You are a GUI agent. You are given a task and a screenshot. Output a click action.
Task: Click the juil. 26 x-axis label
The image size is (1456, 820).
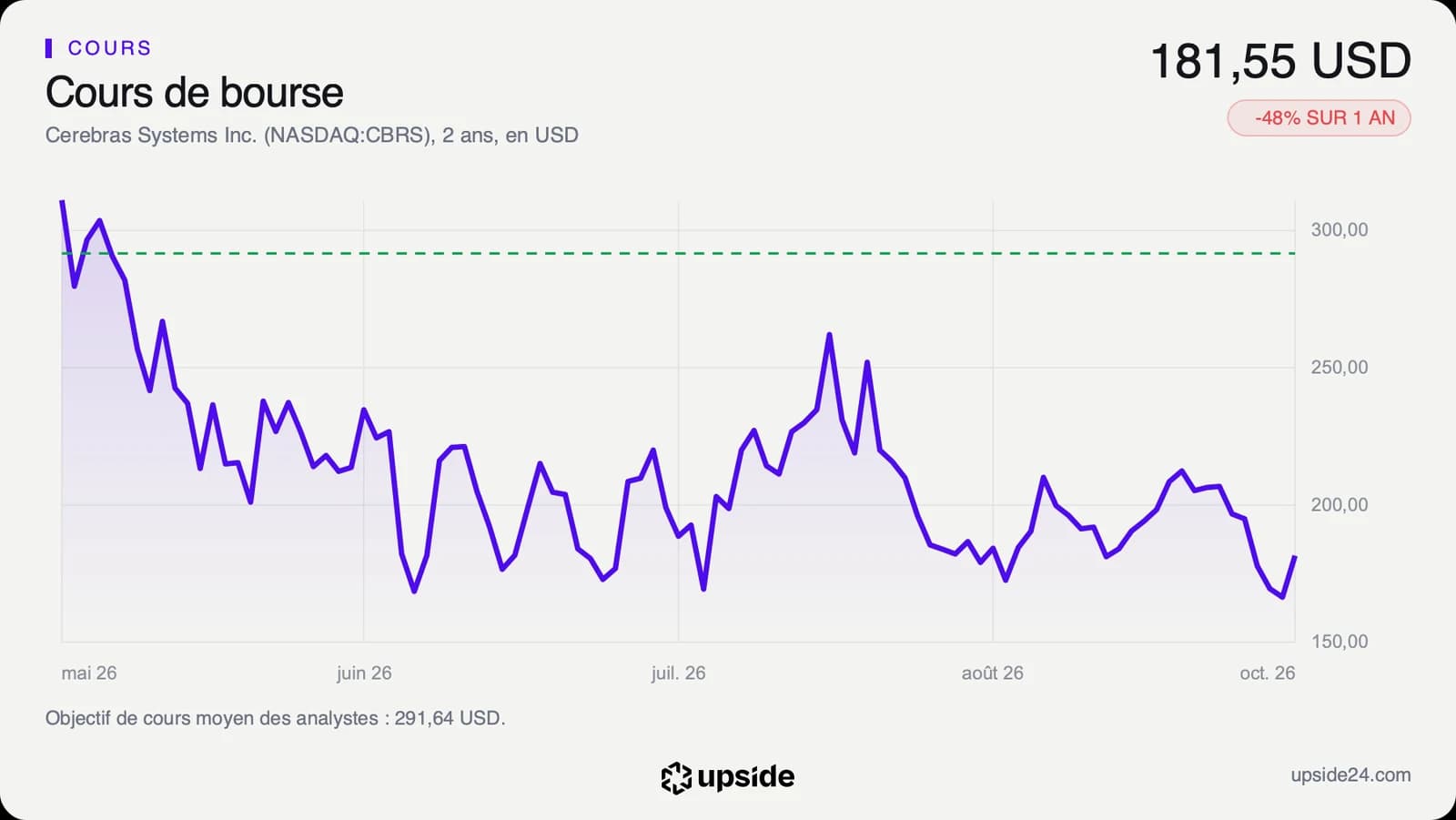678,673
